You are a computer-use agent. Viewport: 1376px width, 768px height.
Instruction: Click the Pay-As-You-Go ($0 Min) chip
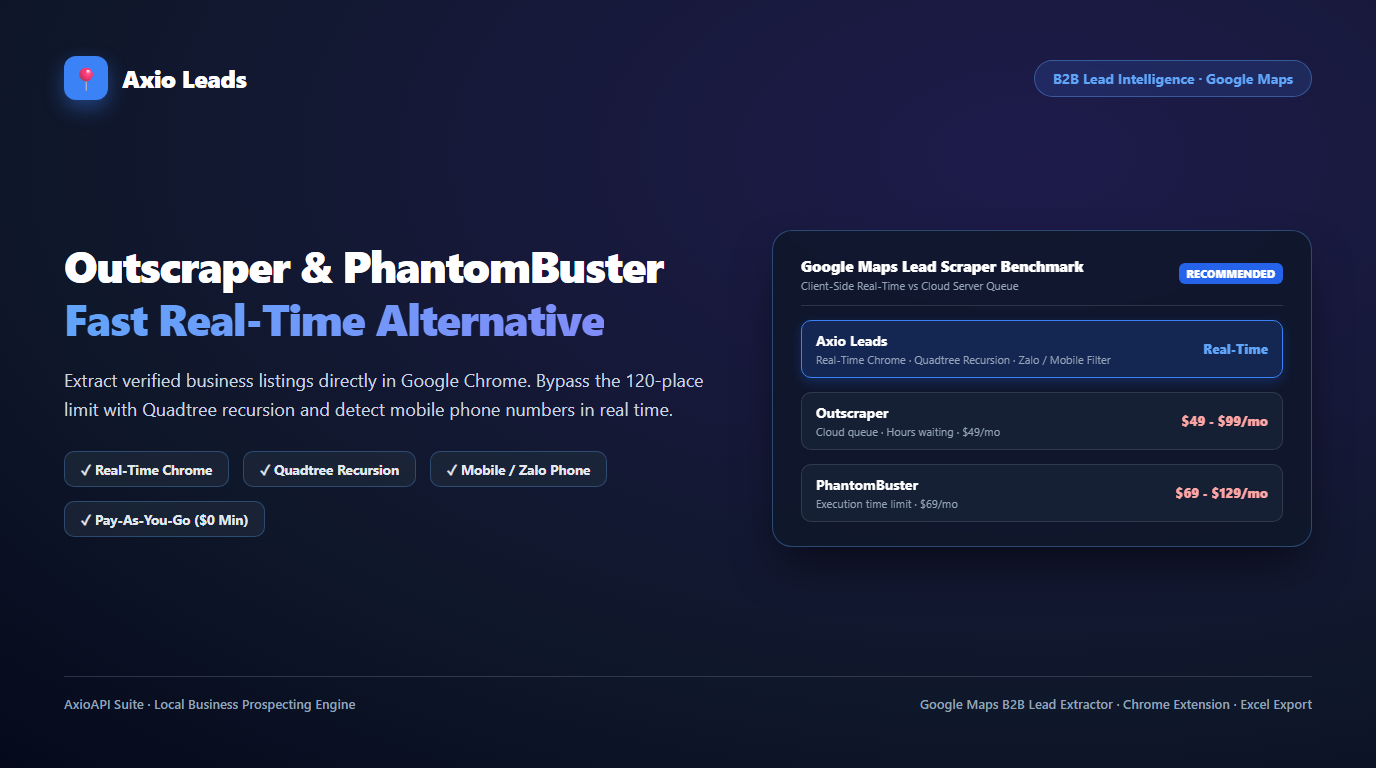(x=164, y=520)
